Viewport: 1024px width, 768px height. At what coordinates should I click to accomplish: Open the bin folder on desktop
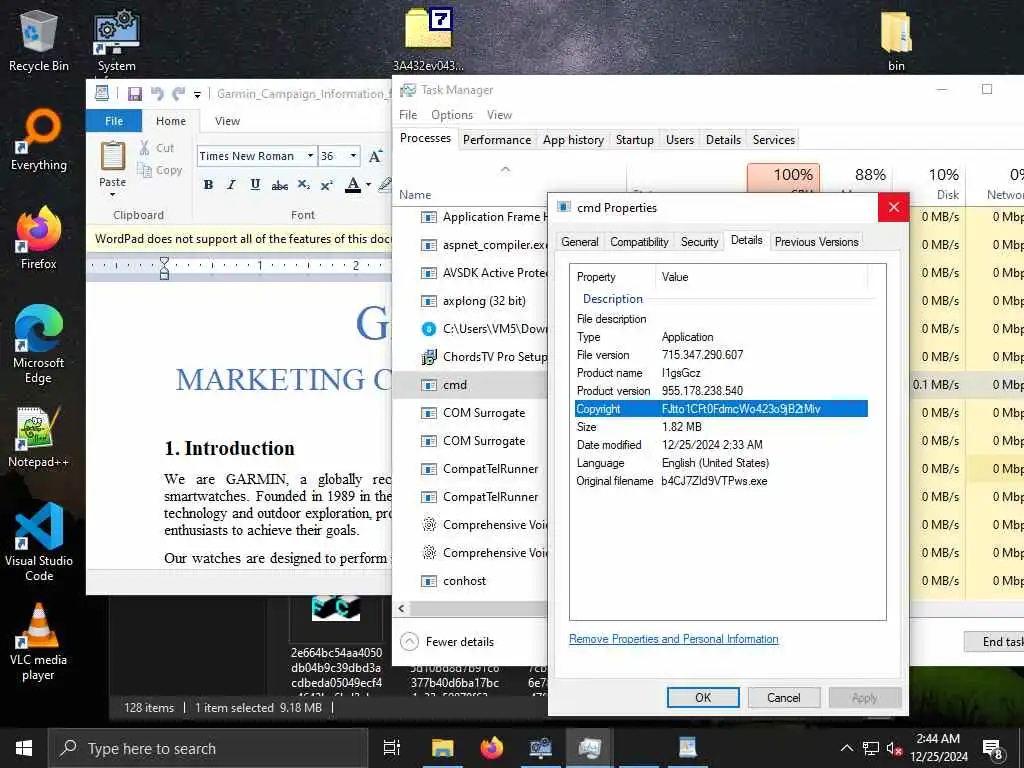[x=896, y=40]
